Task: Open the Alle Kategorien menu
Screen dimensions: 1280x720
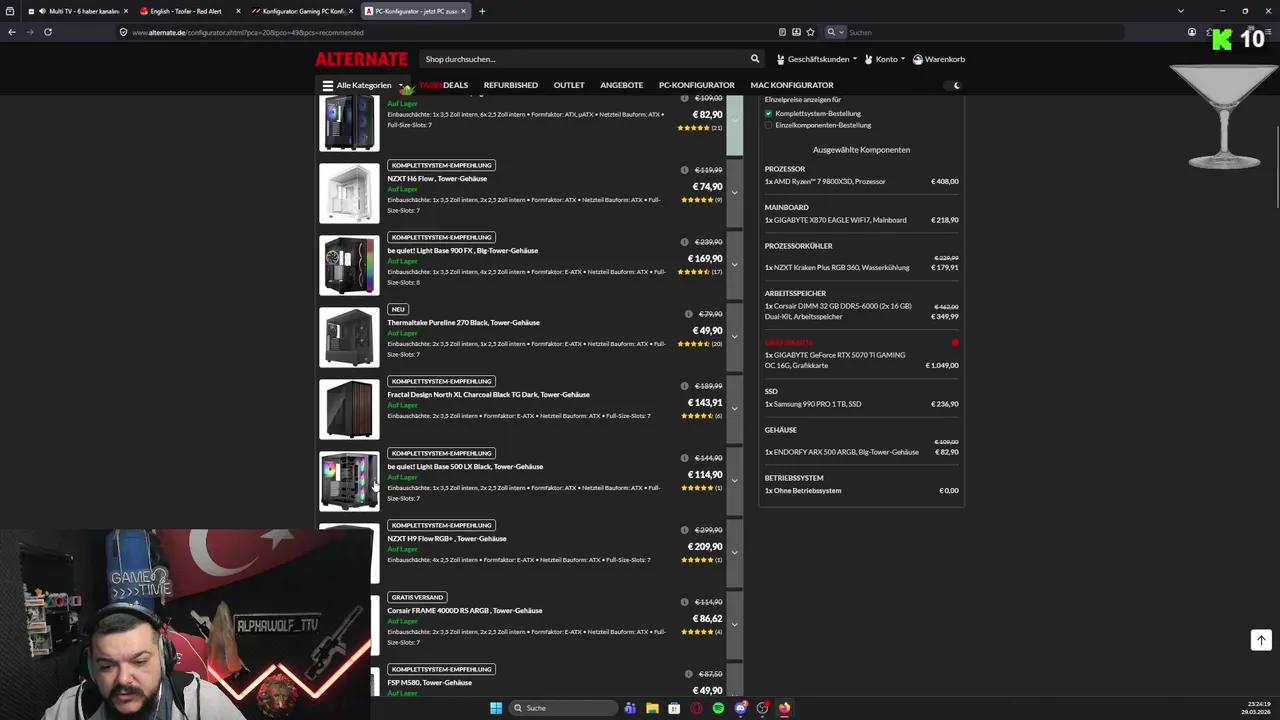Action: click(x=363, y=85)
